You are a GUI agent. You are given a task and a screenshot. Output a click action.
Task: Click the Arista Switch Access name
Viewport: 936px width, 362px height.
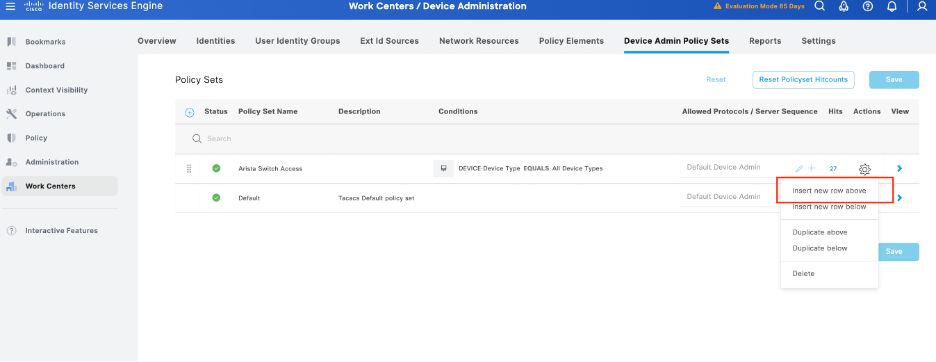[x=270, y=169]
